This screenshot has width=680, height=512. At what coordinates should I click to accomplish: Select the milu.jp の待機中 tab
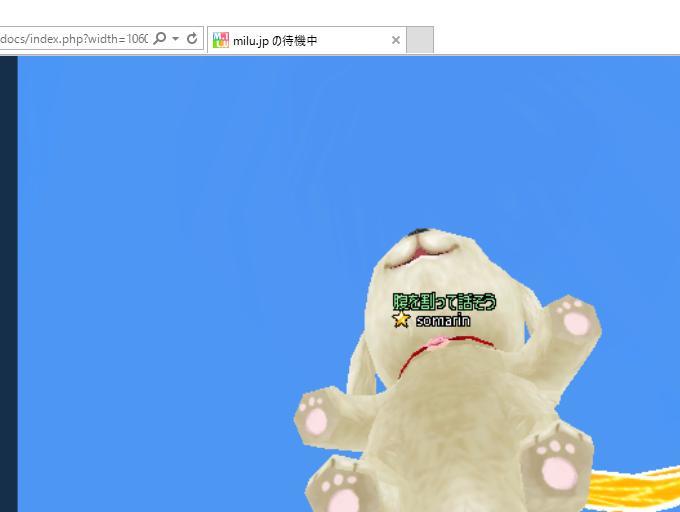[300, 40]
